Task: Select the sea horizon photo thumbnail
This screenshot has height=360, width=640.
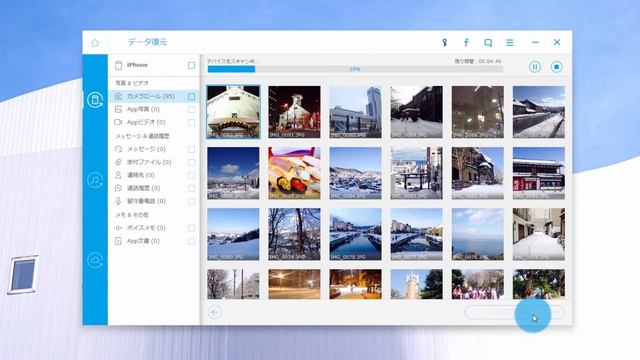Action: (x=478, y=234)
